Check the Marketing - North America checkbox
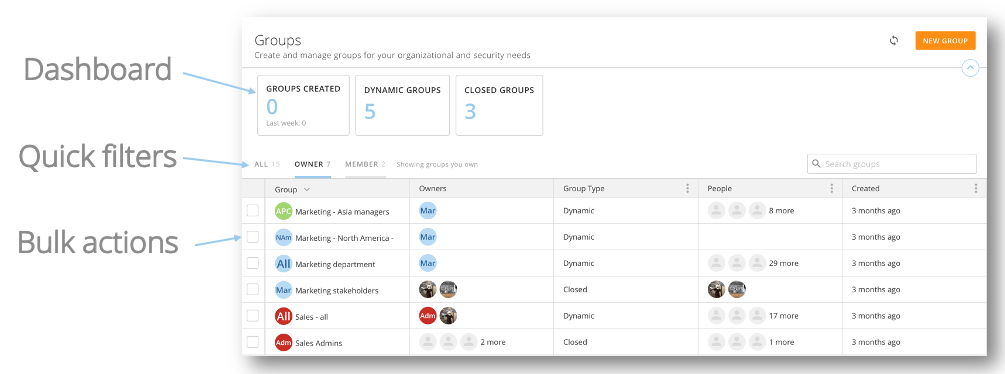This screenshot has width=1005, height=374. 253,237
